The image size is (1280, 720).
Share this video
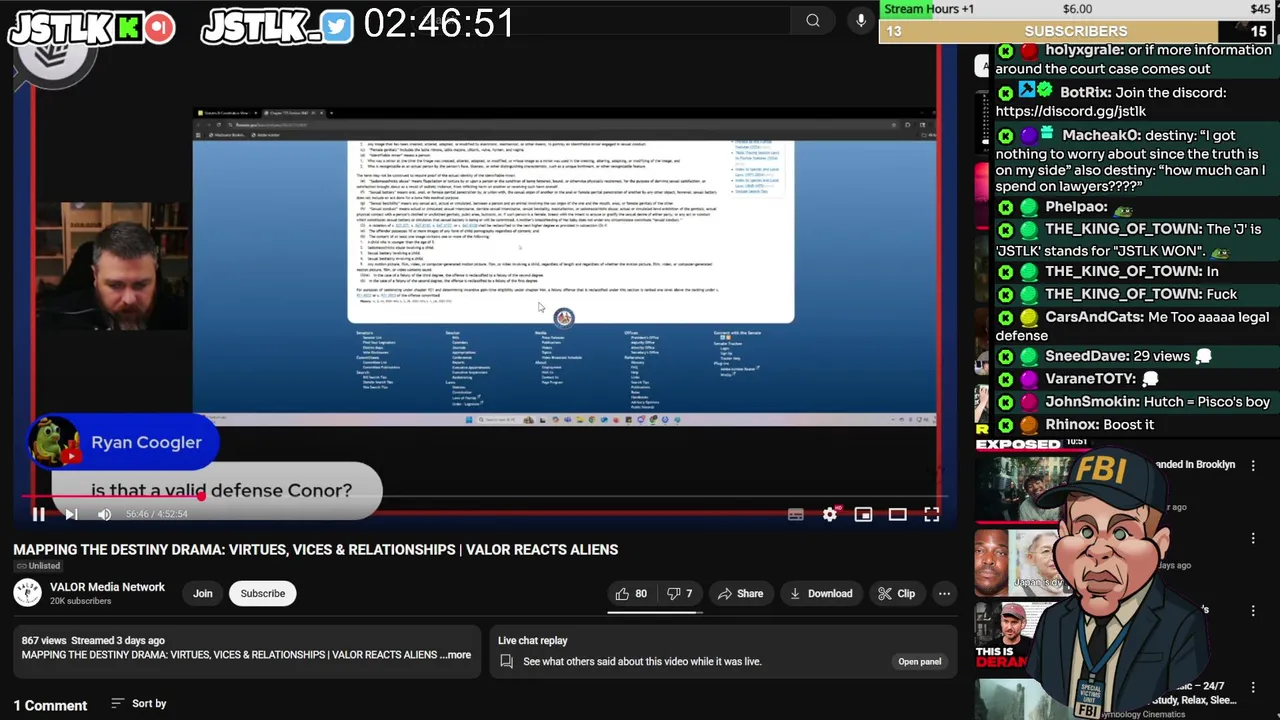pos(740,593)
